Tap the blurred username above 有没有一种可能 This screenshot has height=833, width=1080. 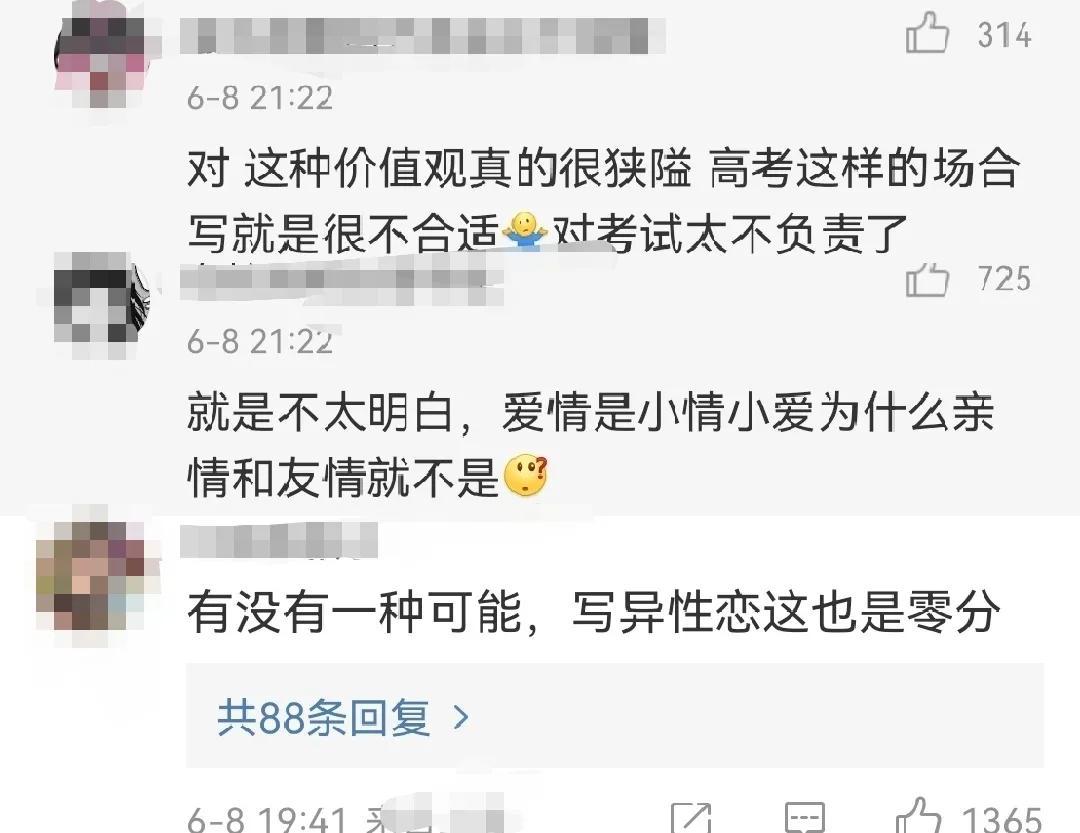[x=279, y=540]
